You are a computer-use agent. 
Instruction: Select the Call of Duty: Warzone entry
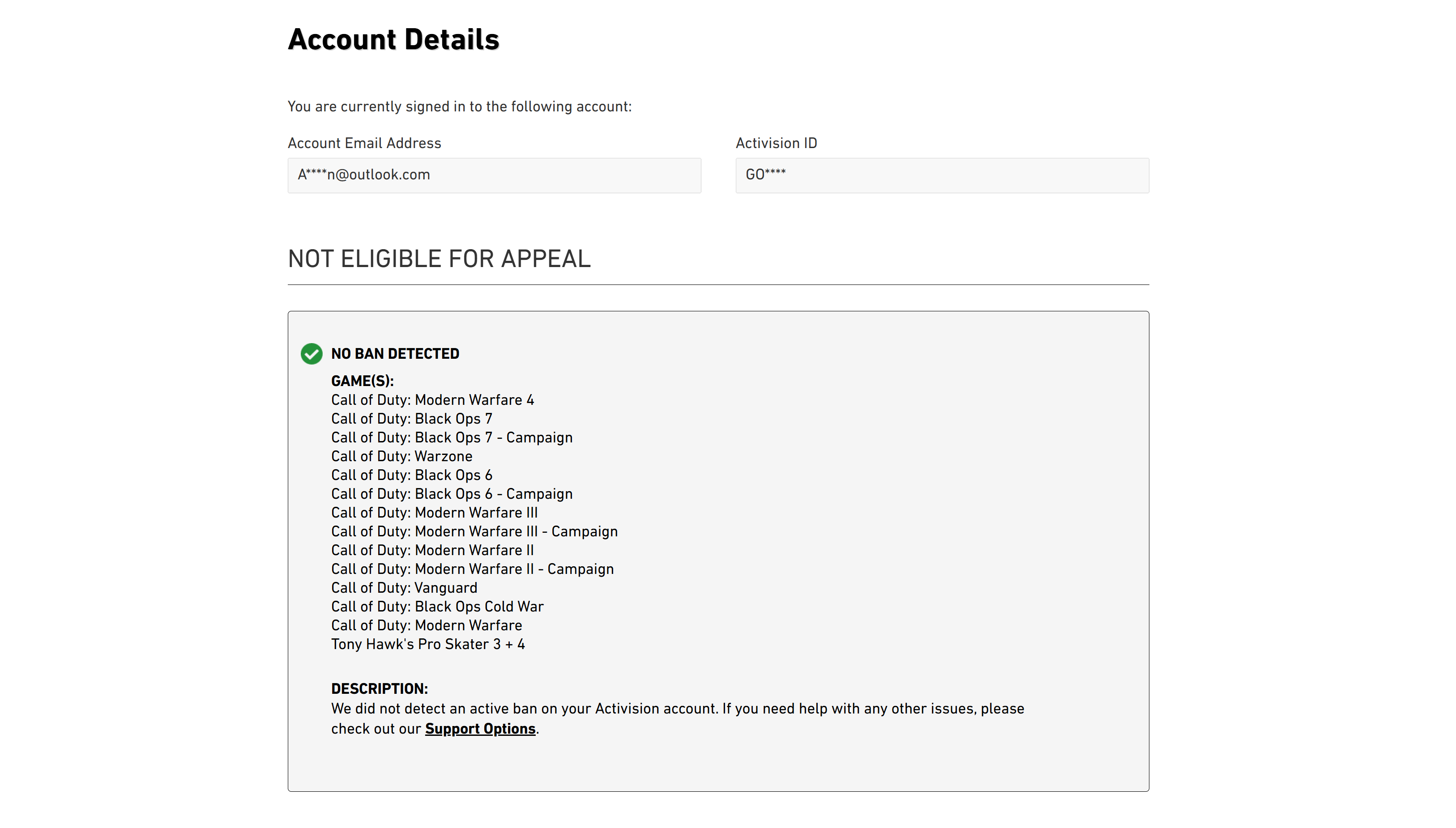401,456
